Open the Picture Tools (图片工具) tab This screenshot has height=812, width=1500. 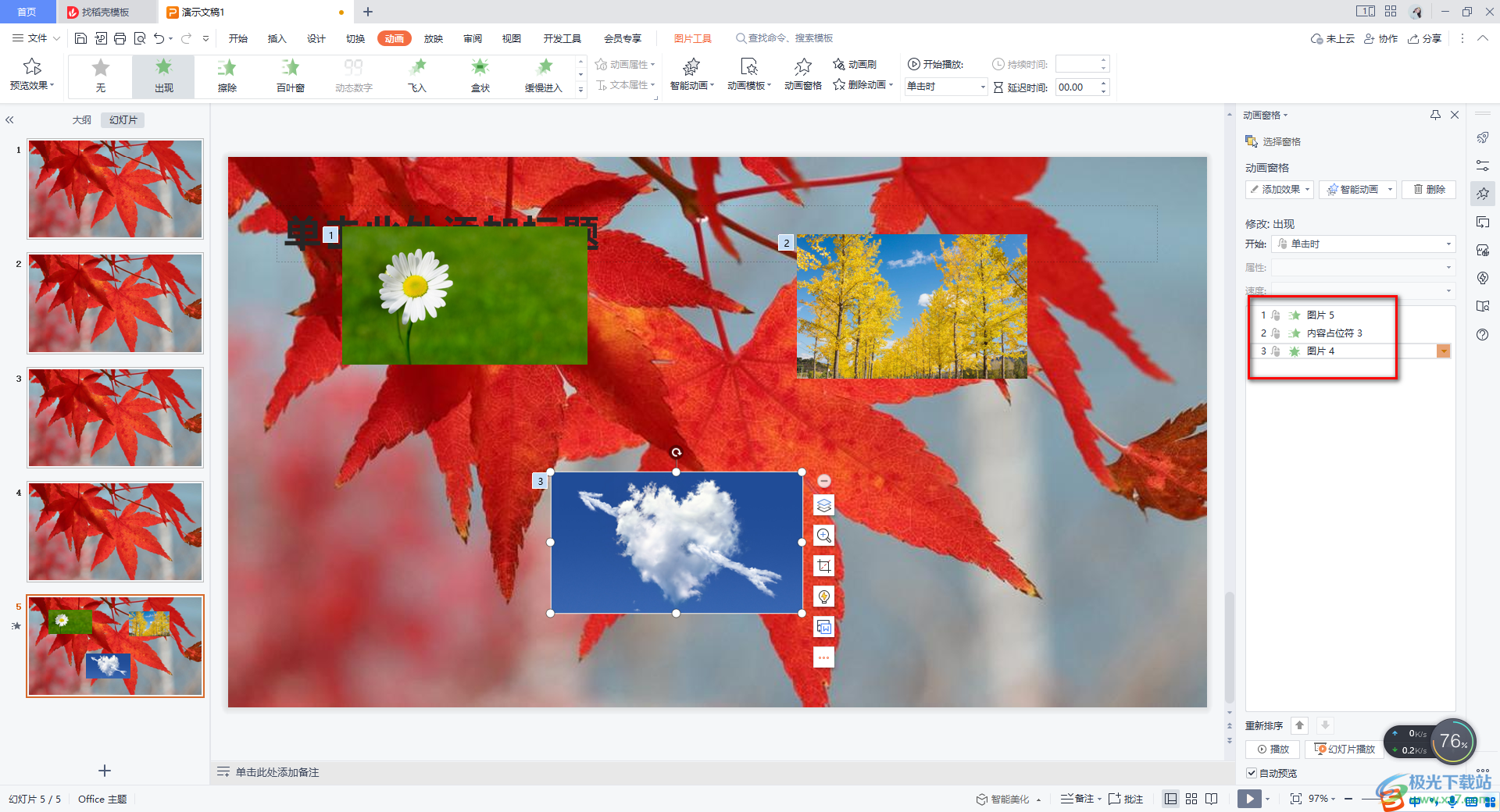pyautogui.click(x=692, y=38)
